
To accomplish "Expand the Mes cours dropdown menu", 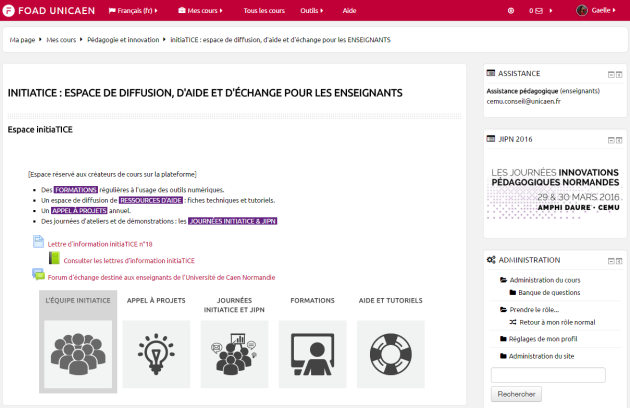I will [200, 10].
